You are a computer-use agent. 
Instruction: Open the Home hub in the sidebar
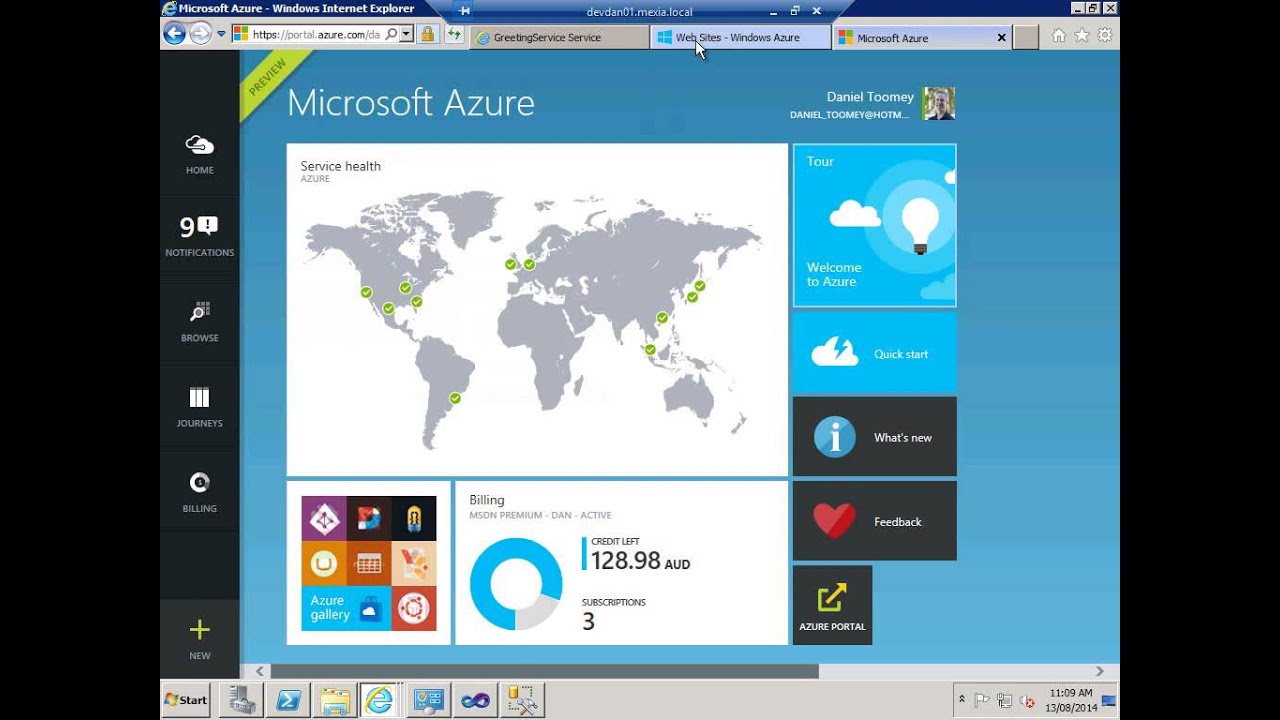coord(199,154)
